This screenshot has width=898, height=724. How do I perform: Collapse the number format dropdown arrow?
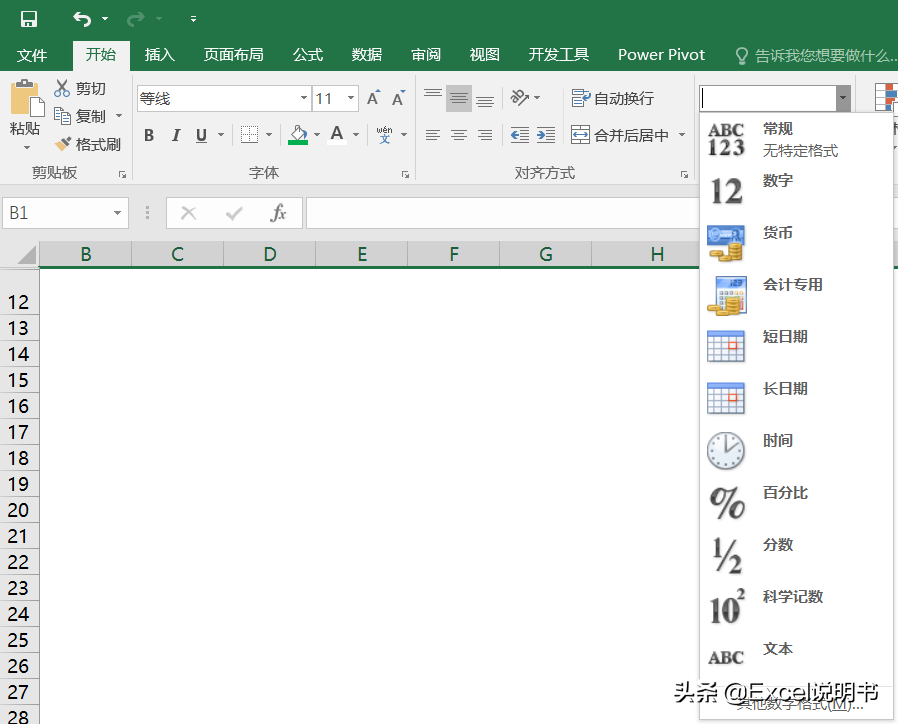[843, 98]
